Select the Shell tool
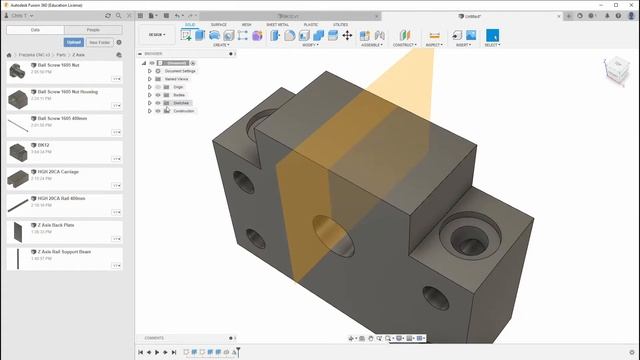This screenshot has height=360, width=640. 304,36
